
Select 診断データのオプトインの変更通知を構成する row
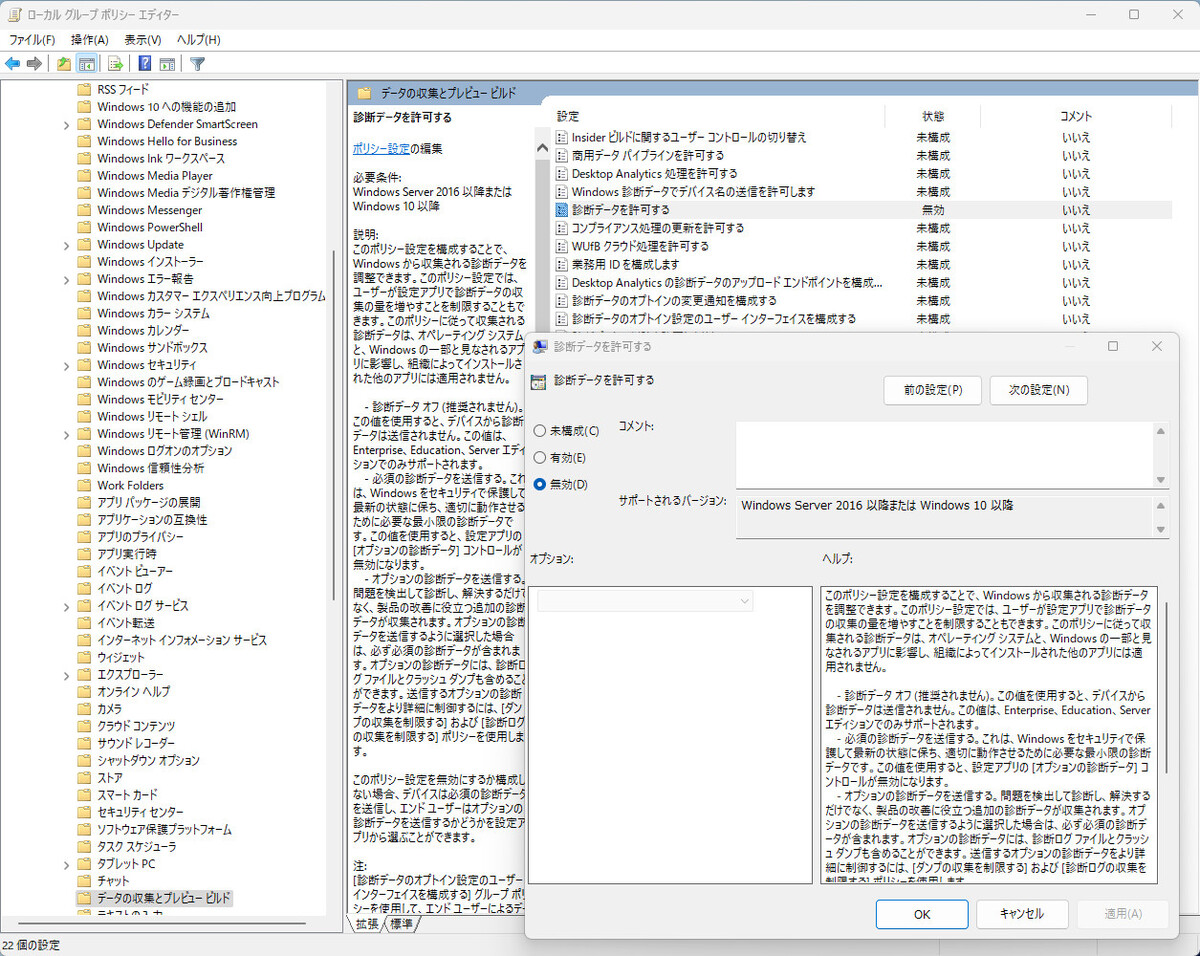[x=863, y=300]
